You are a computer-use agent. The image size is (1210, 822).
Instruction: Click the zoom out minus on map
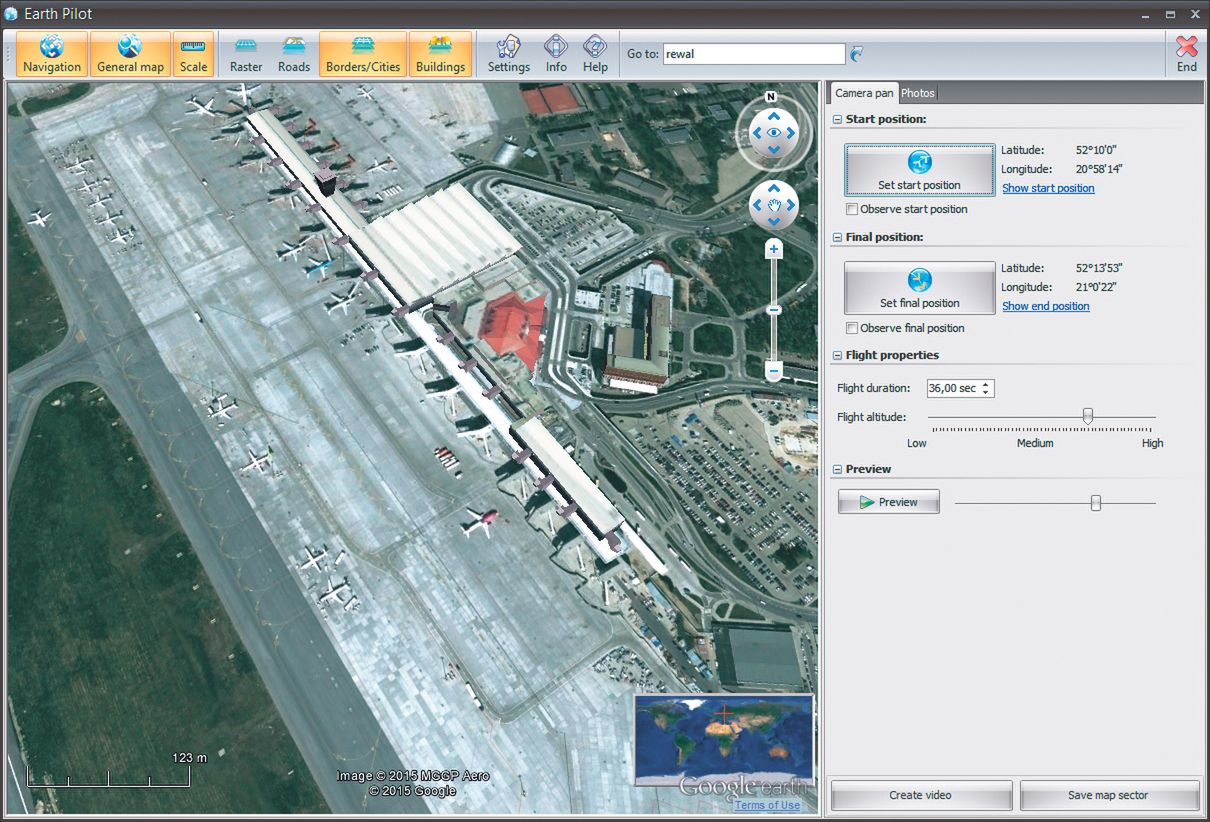[773, 371]
